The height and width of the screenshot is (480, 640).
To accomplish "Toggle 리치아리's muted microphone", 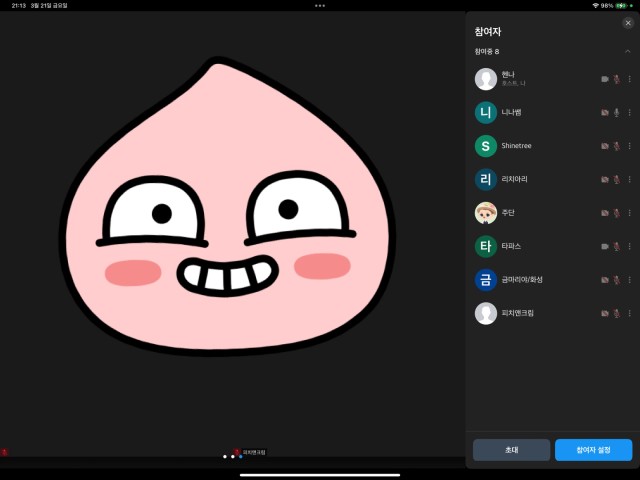I will pyautogui.click(x=617, y=179).
